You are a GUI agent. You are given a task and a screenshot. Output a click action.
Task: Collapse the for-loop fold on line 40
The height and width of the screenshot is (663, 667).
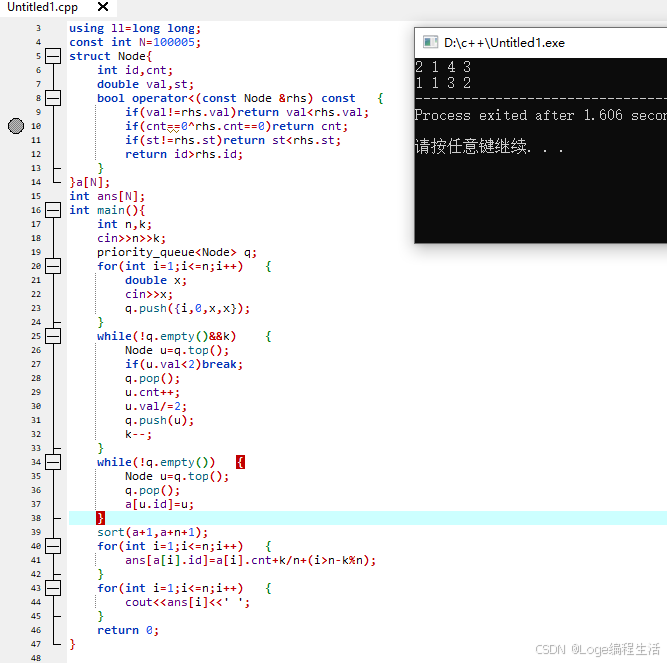click(53, 546)
